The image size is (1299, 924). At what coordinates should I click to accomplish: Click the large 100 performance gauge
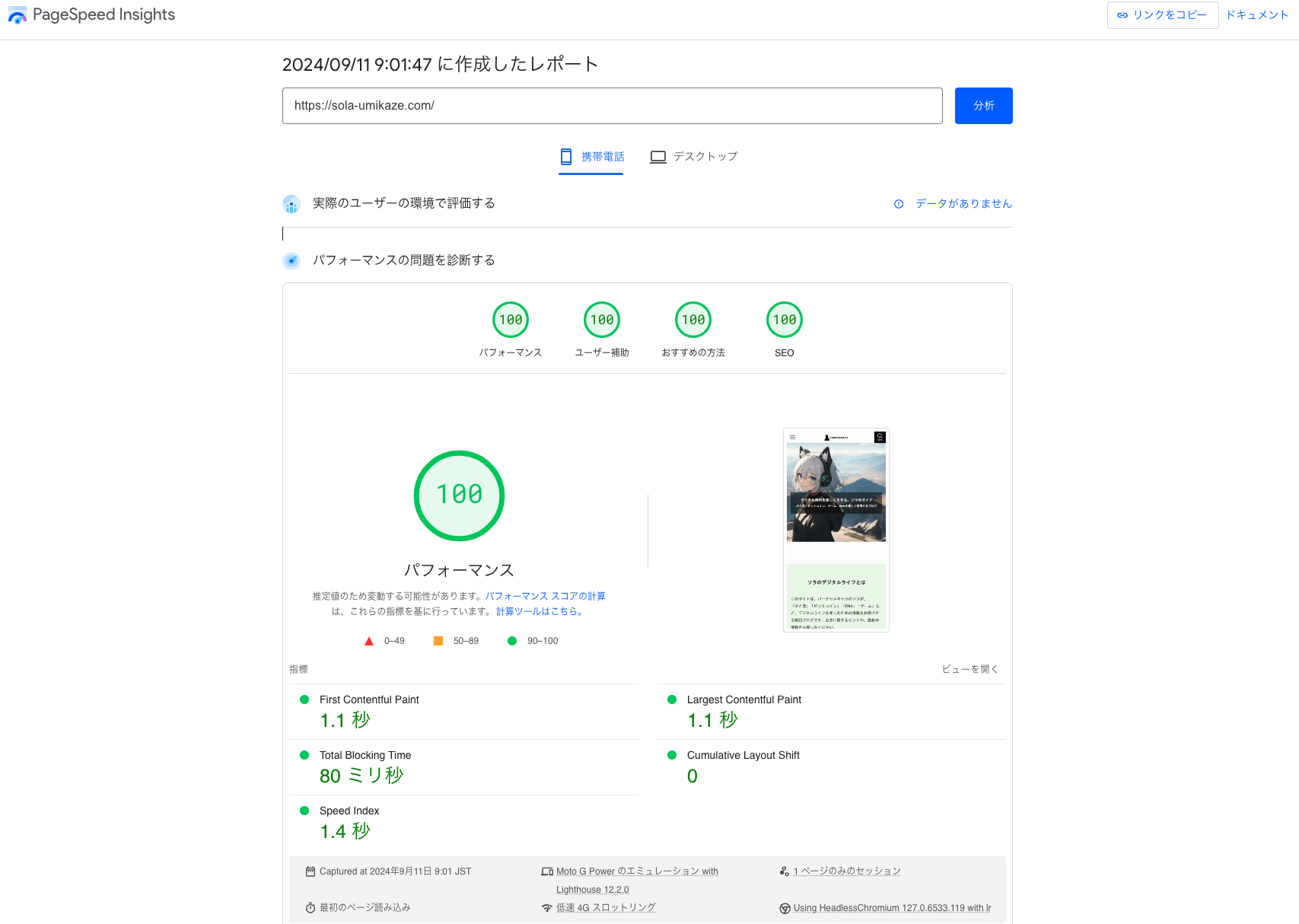459,495
